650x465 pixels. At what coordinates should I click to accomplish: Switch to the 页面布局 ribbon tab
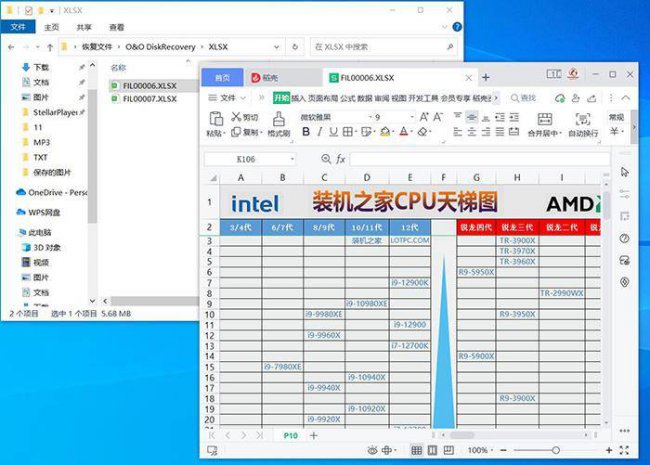[323, 98]
